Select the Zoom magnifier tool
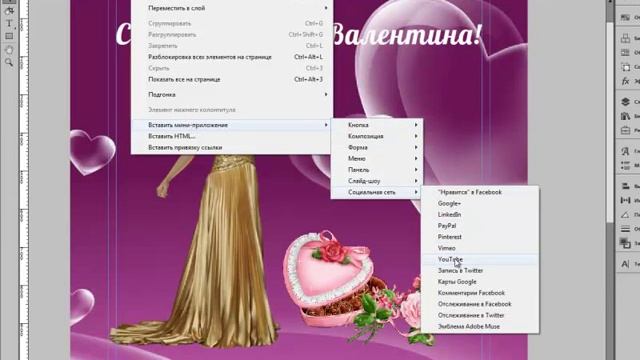The image size is (640, 360). (x=9, y=62)
